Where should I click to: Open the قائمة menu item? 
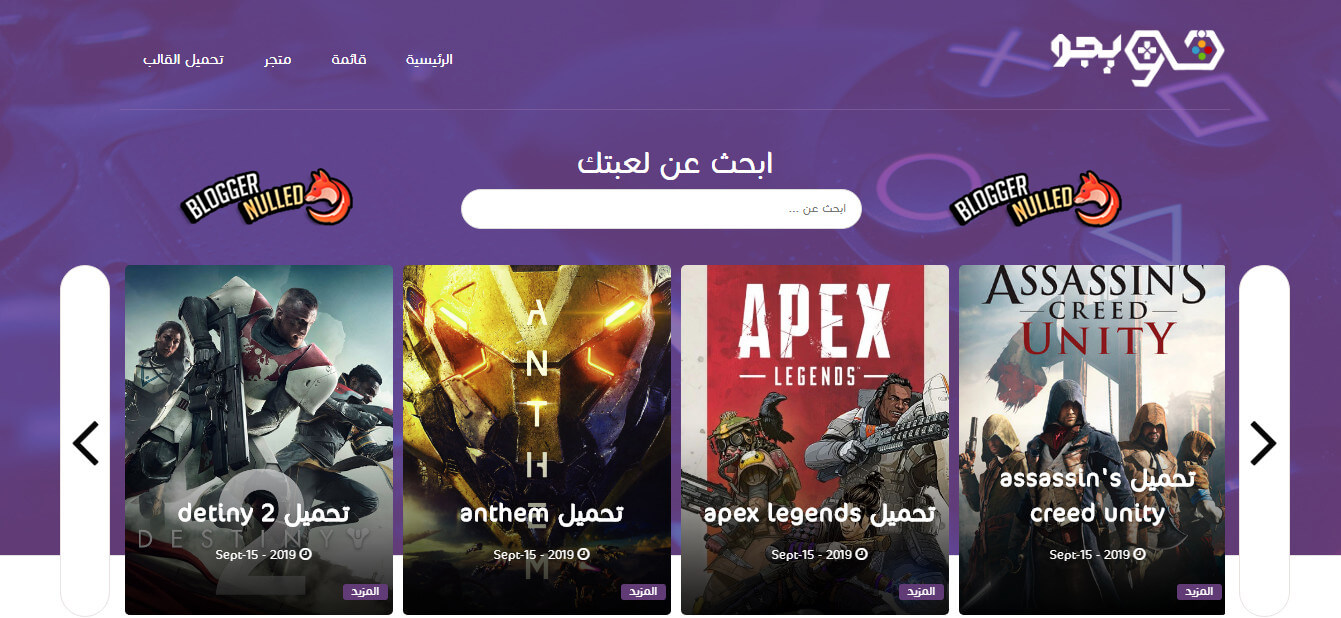[x=349, y=60]
